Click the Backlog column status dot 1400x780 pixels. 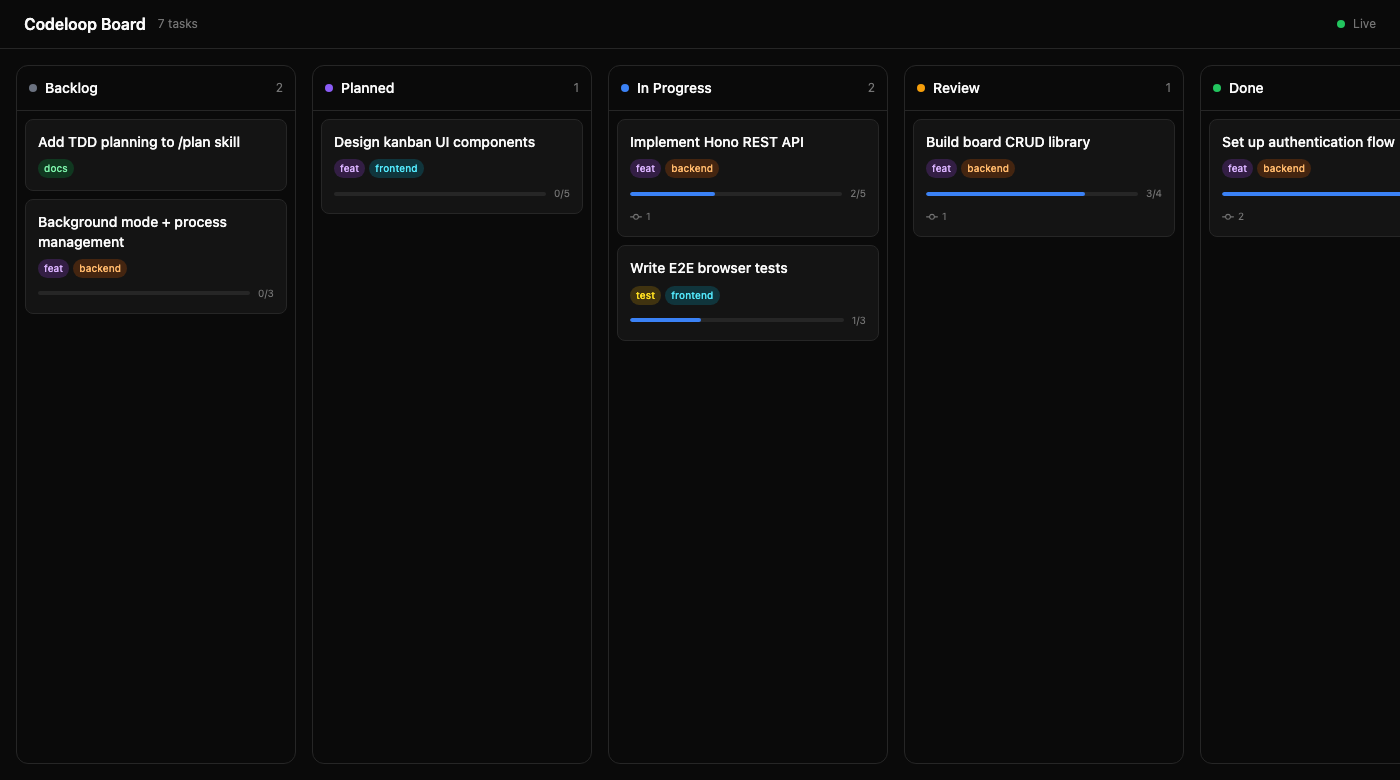click(x=35, y=88)
